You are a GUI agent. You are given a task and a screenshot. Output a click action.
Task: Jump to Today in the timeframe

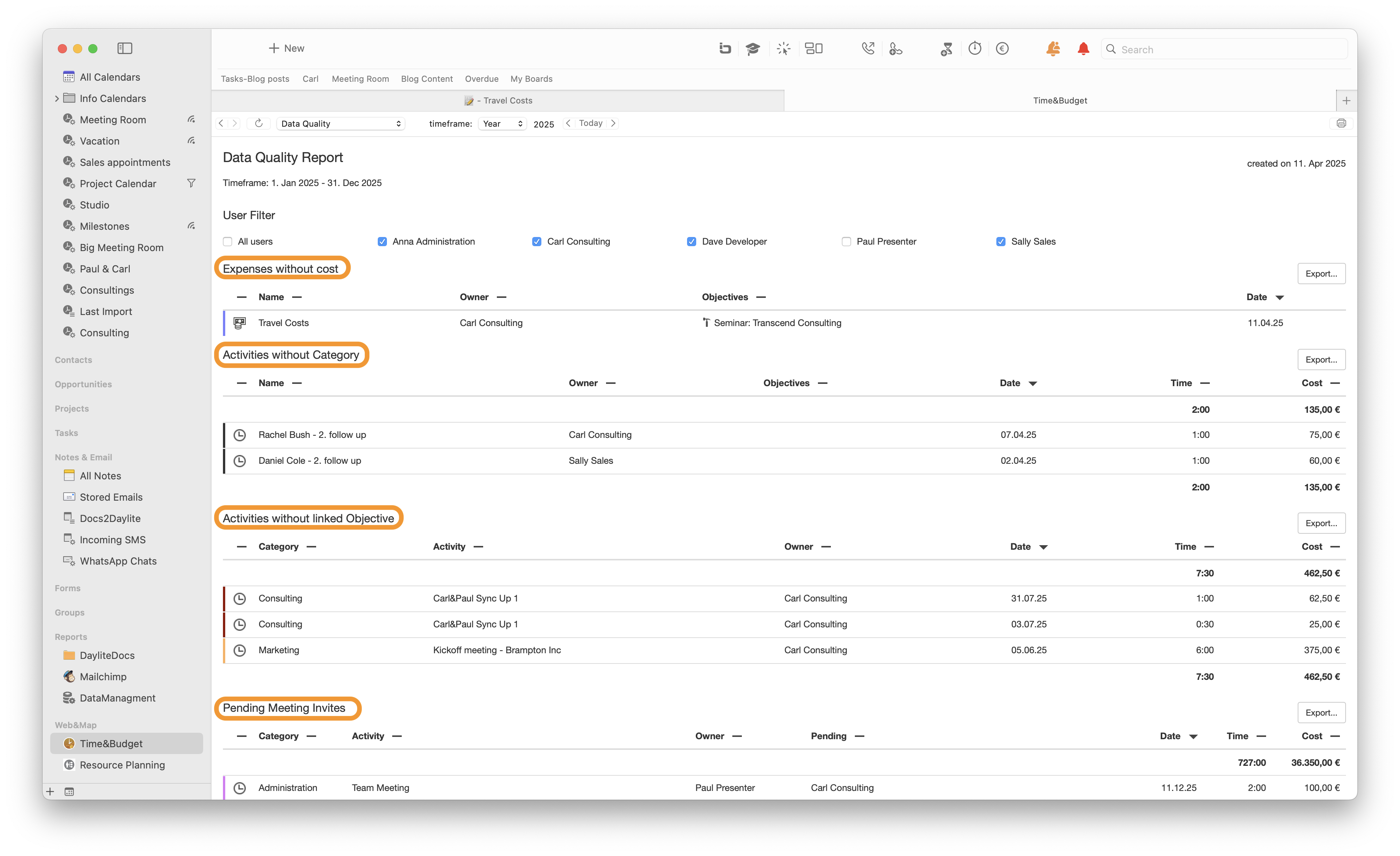coord(590,123)
